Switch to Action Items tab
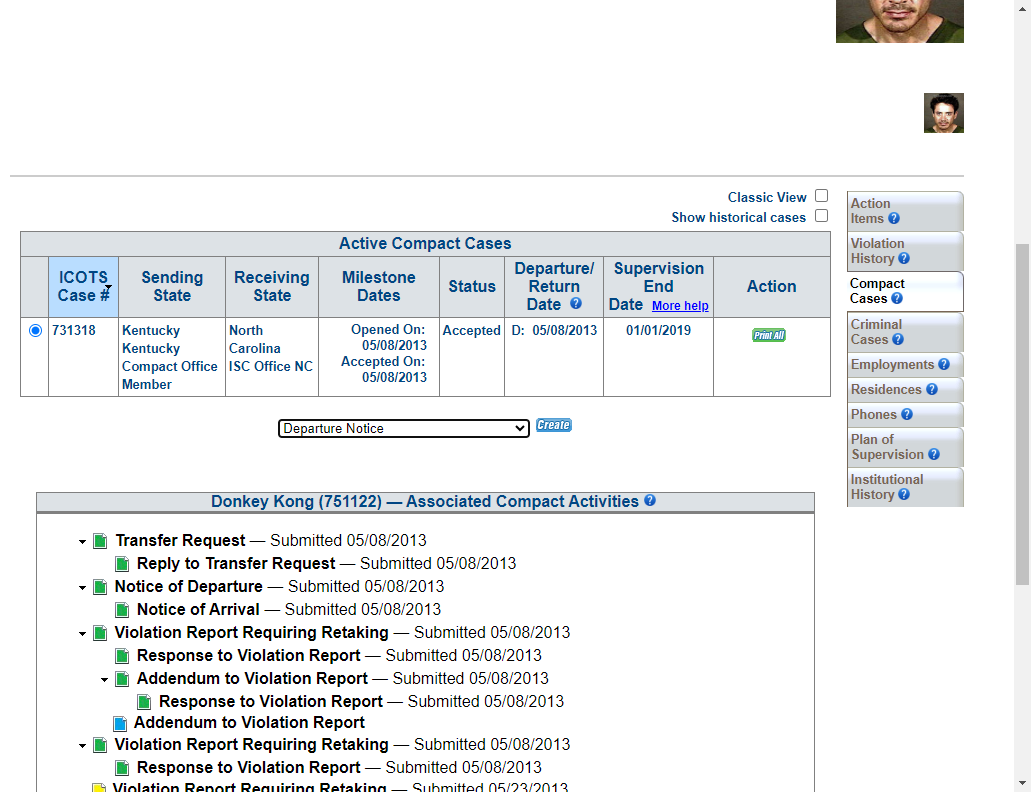1031x792 pixels. [905, 211]
